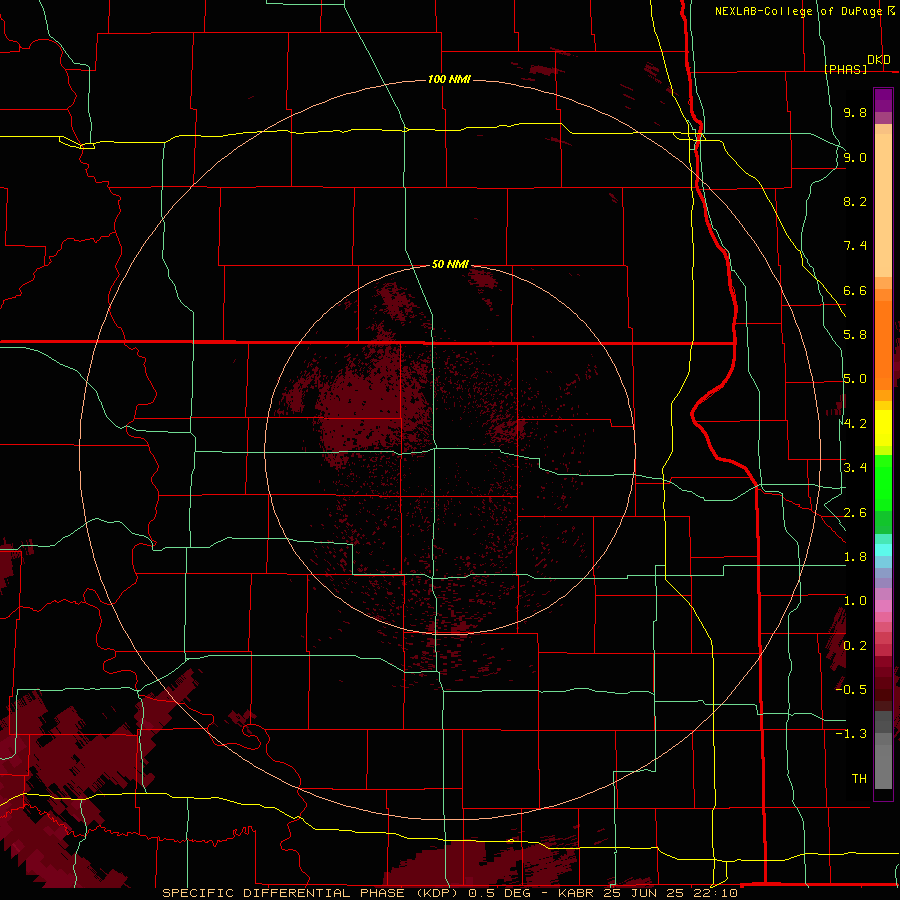900x900 pixels.
Task: Select the 5.8 scale value
Action: click(x=855, y=335)
